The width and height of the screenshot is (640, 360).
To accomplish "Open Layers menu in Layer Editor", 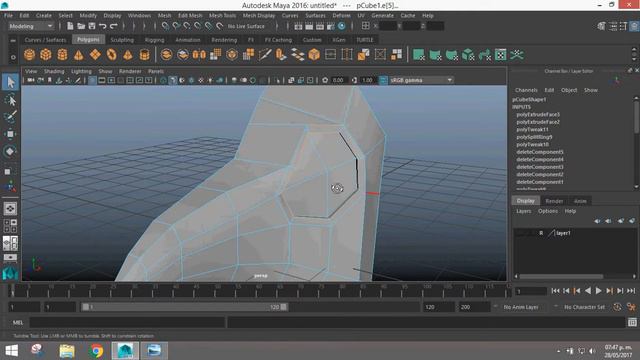I will tap(523, 211).
